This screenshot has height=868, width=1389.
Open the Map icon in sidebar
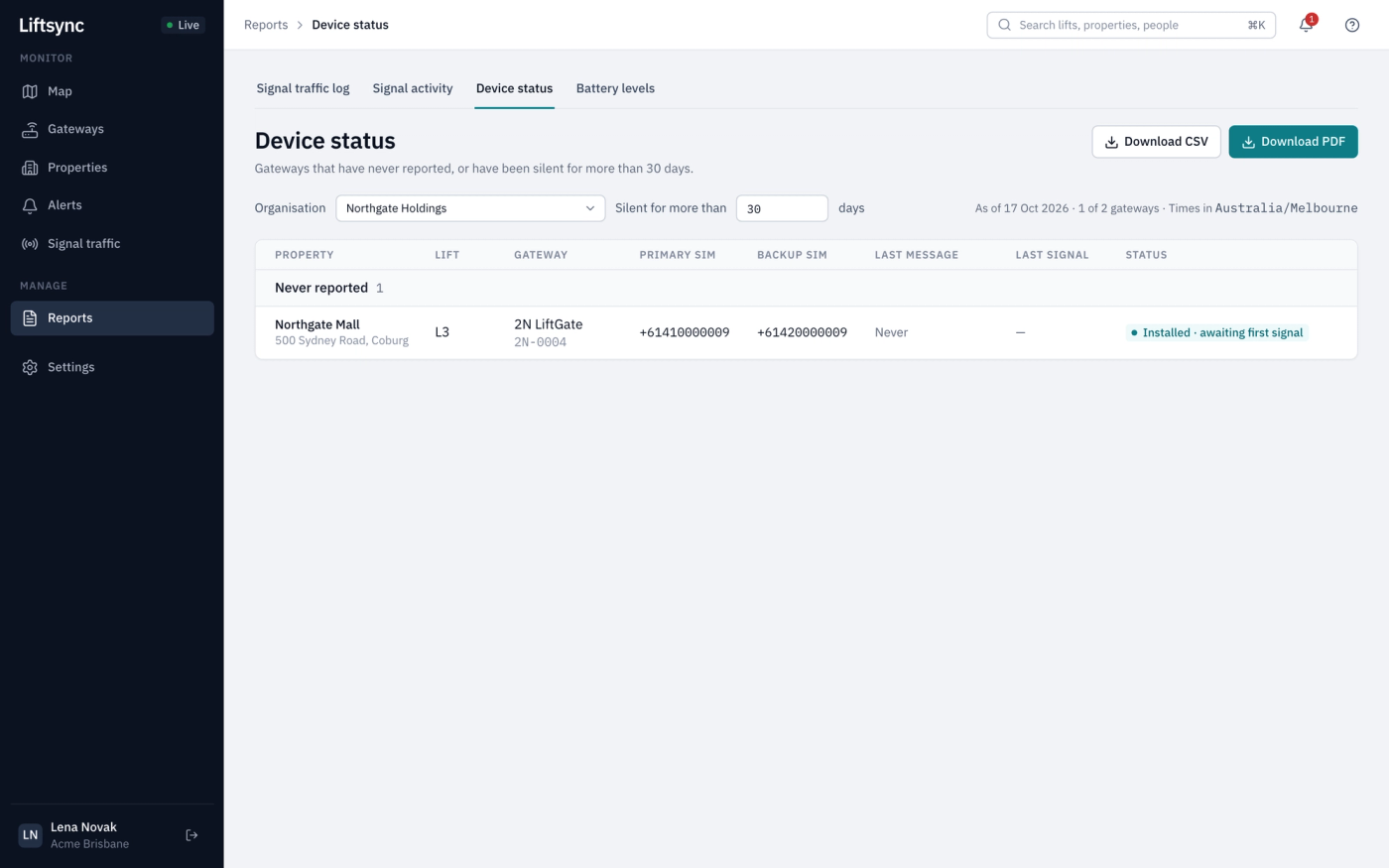30,91
